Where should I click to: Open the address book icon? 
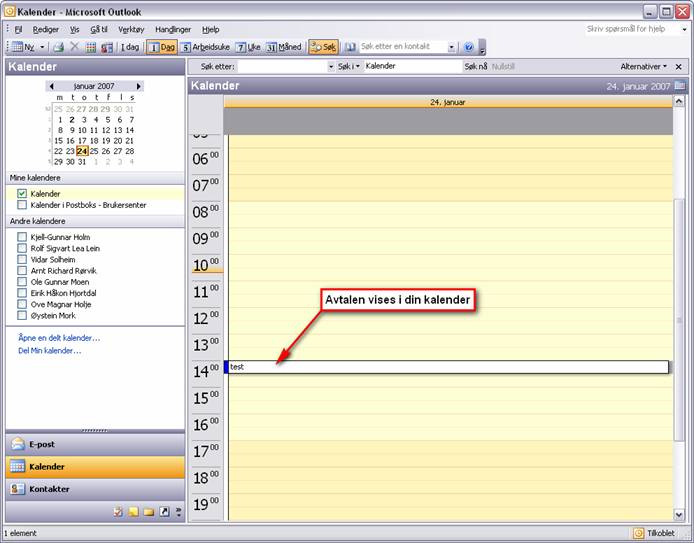tap(350, 47)
